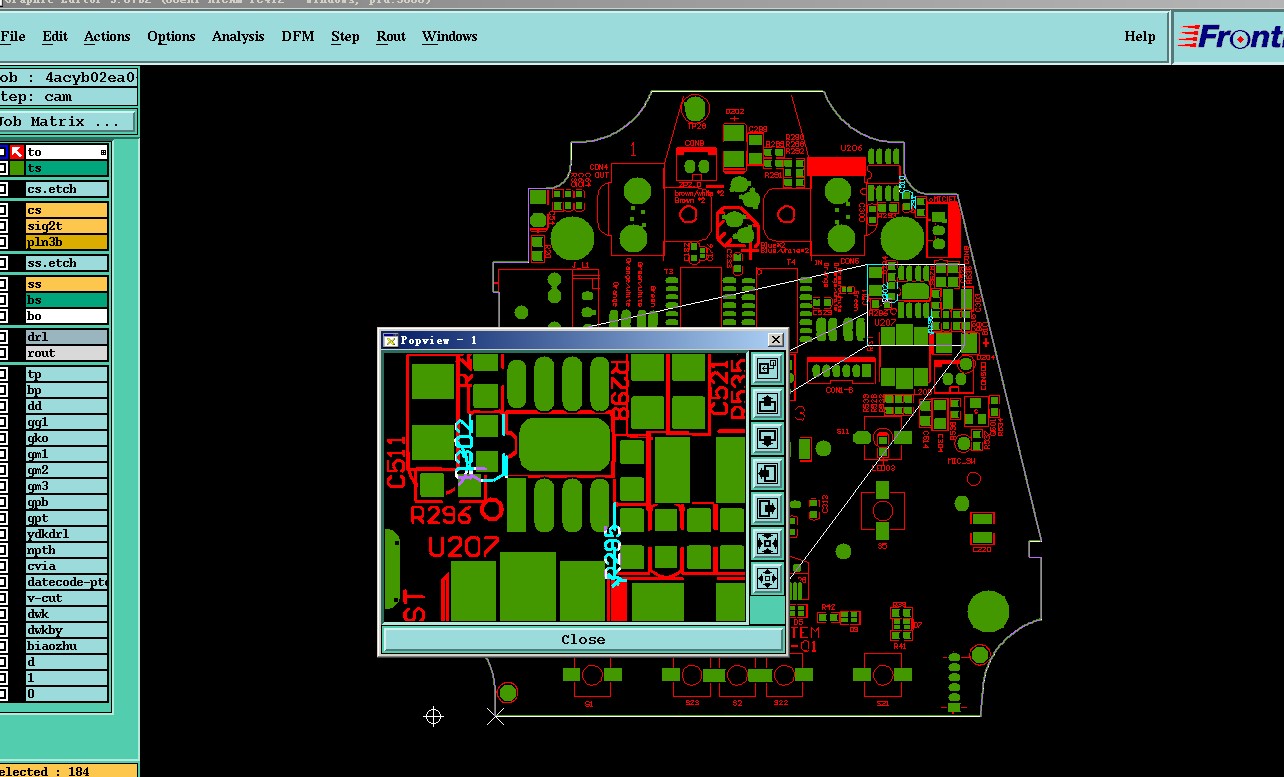The height and width of the screenshot is (777, 1284).
Task: Open the Edit menu
Action: pyautogui.click(x=55, y=36)
